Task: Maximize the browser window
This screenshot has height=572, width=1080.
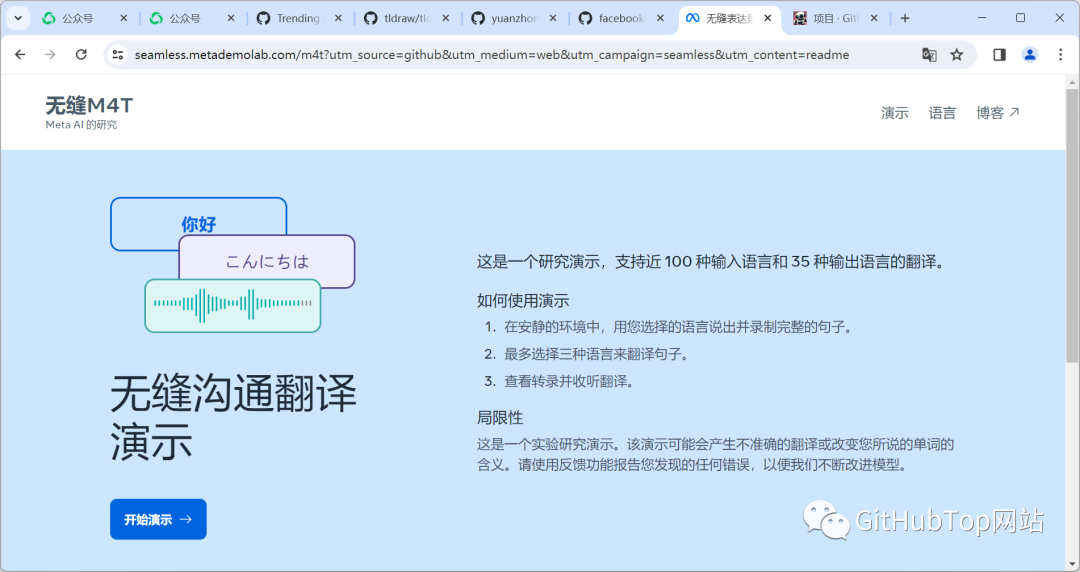Action: click(1021, 18)
